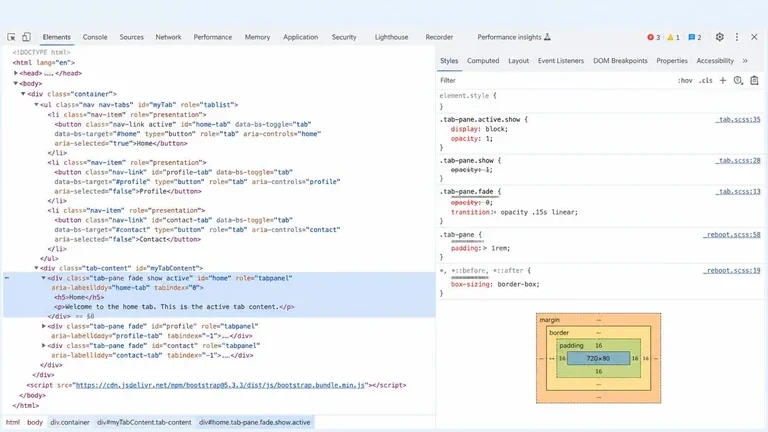
Task: Toggle element state with :hov
Action: [685, 80]
